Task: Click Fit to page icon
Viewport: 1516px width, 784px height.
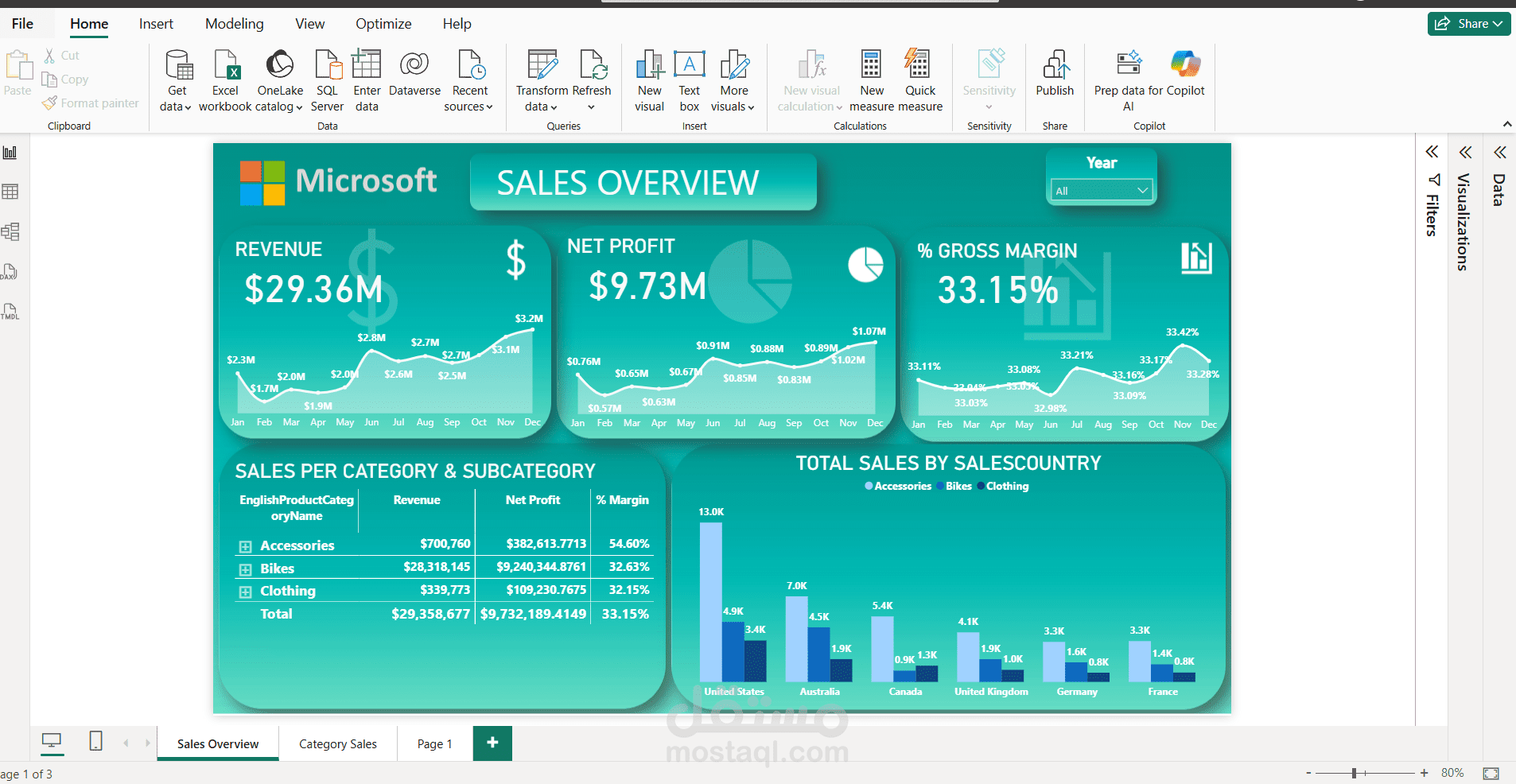Action: (1491, 773)
